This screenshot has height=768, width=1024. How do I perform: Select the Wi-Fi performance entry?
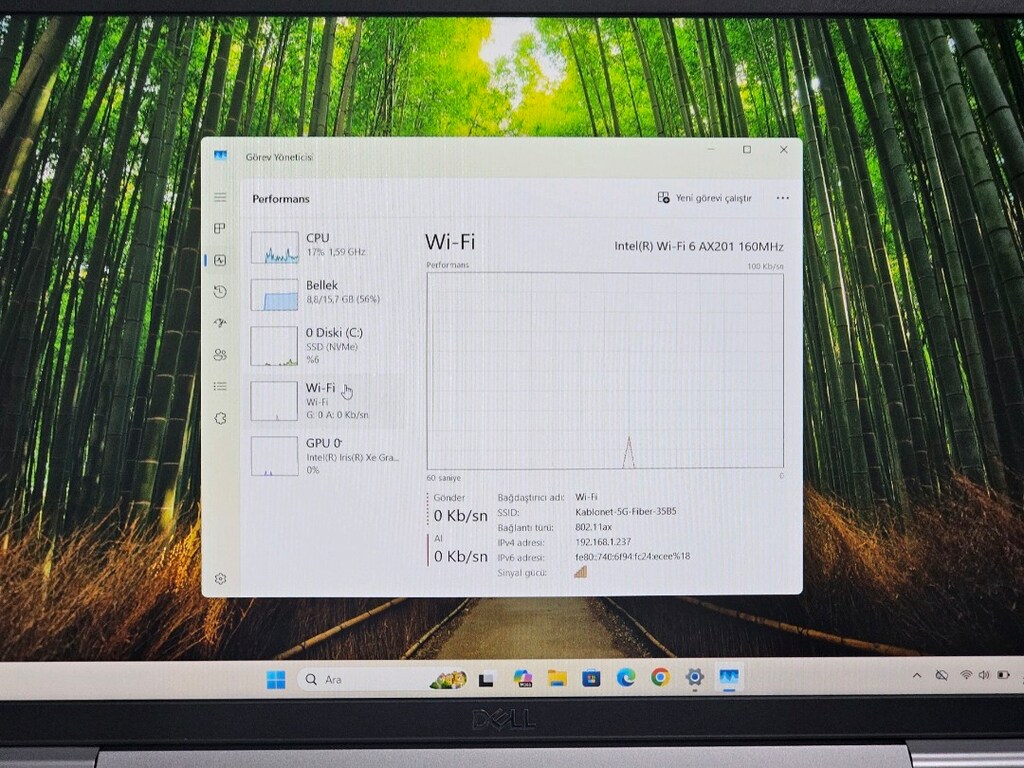coord(325,400)
